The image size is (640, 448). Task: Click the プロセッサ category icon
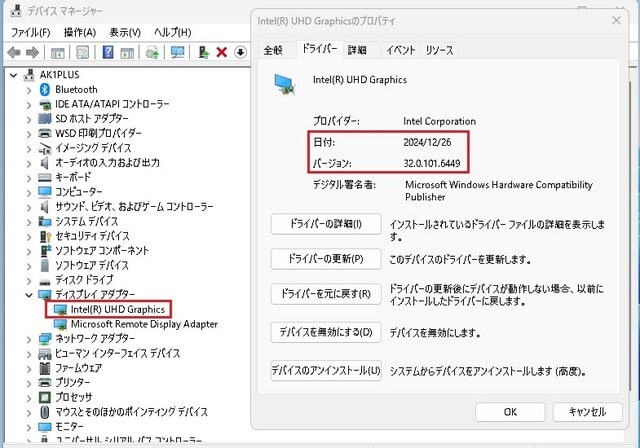point(44,397)
